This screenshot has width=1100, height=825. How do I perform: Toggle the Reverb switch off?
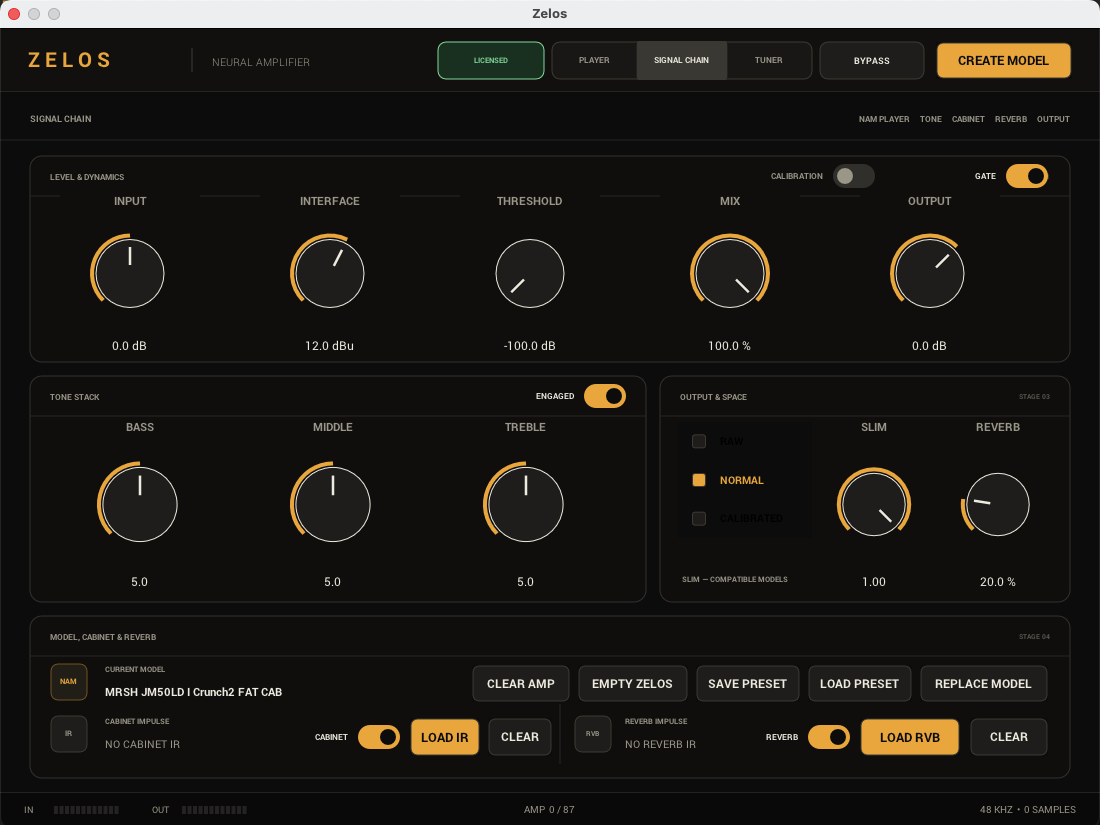[x=829, y=737]
